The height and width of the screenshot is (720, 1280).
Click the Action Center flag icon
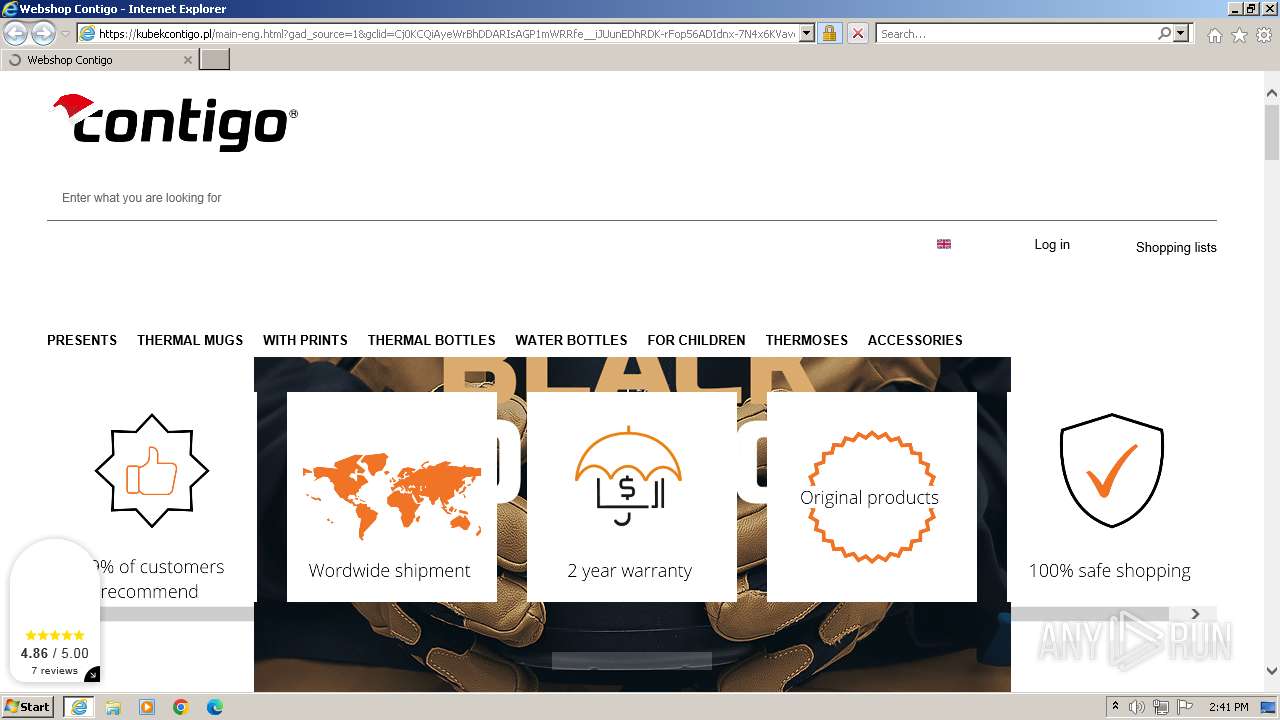click(x=1185, y=707)
